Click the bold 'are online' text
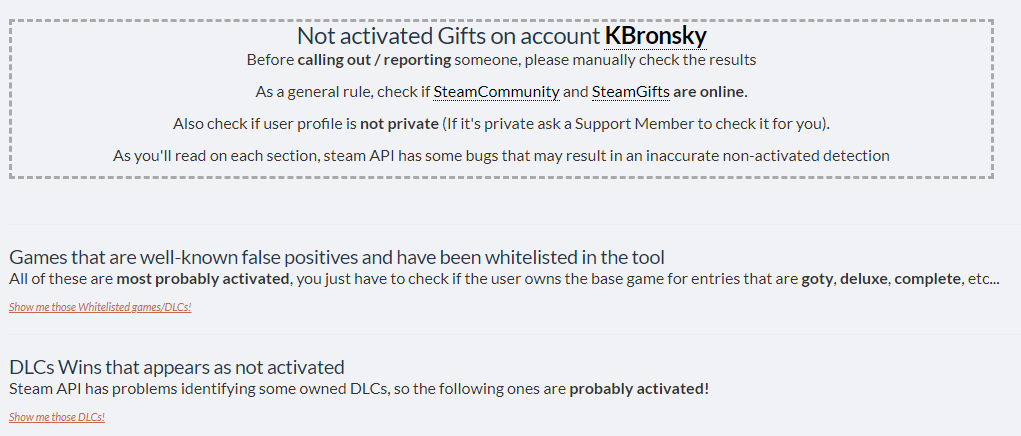Image resolution: width=1021 pixels, height=436 pixels. tap(710, 92)
